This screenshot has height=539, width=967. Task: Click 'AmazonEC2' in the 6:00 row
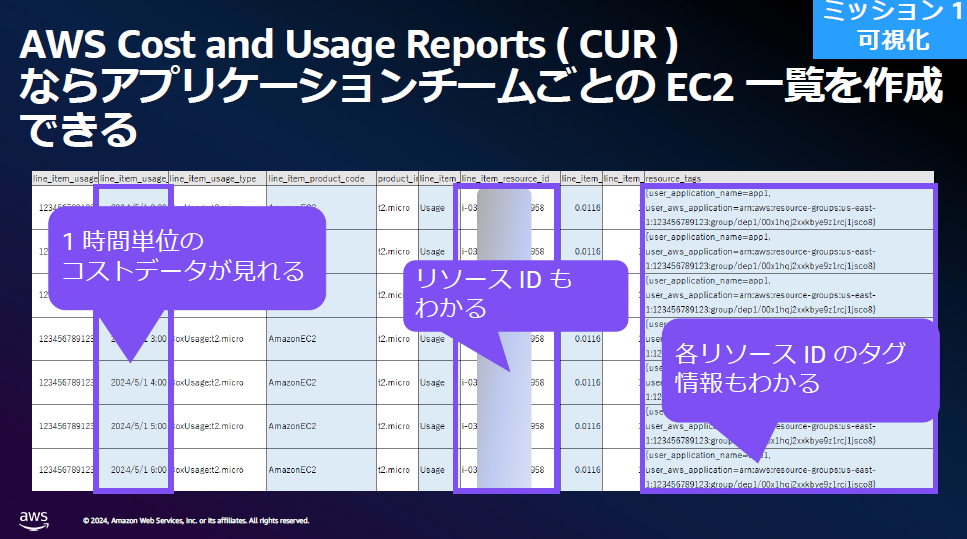point(292,470)
